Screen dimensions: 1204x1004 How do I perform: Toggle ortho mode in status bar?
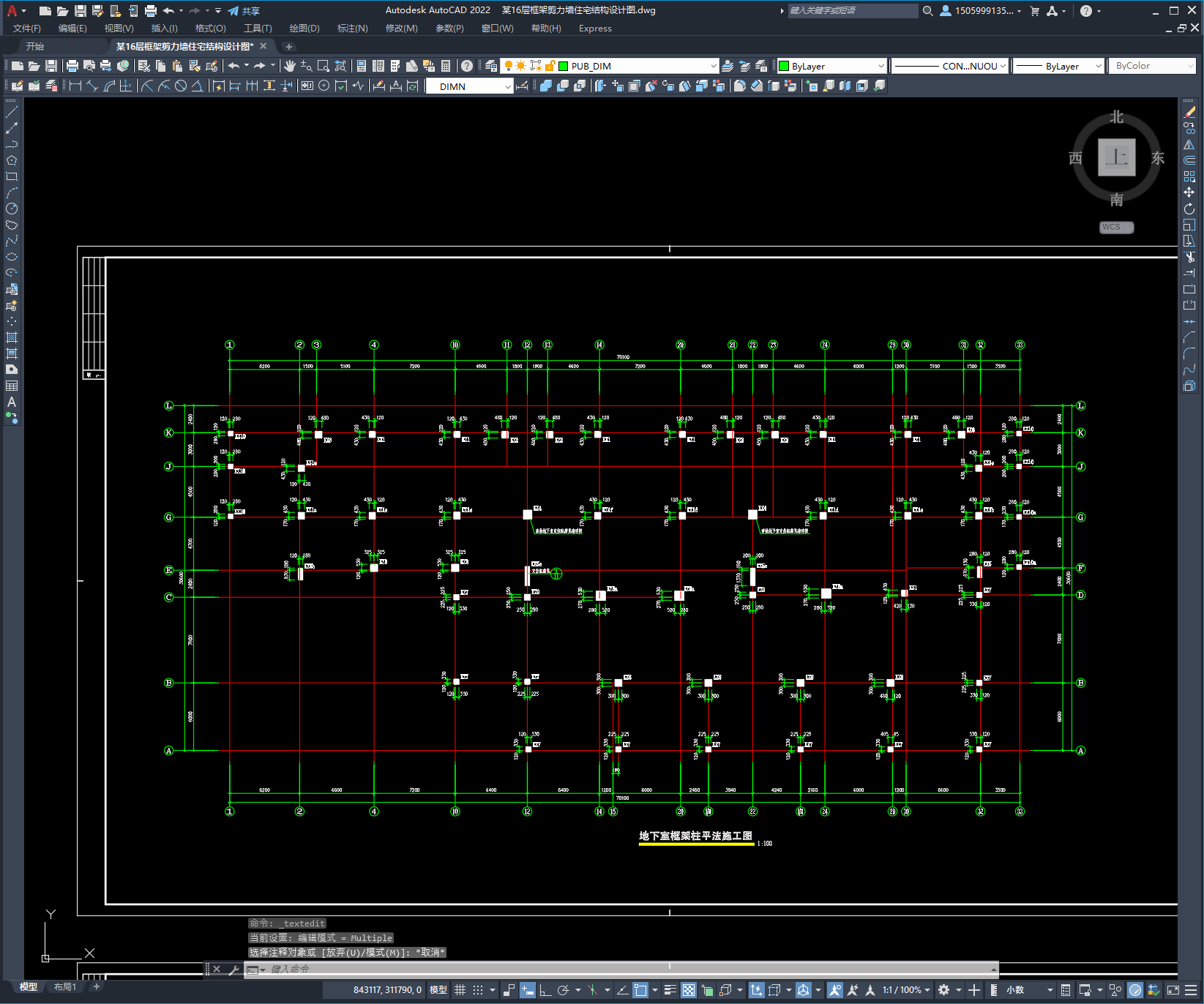click(x=545, y=990)
